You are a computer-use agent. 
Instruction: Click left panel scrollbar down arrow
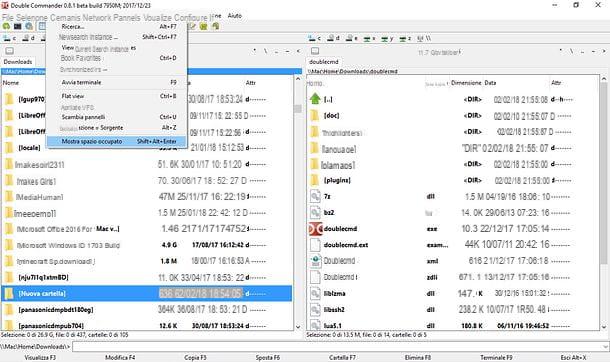(298, 327)
